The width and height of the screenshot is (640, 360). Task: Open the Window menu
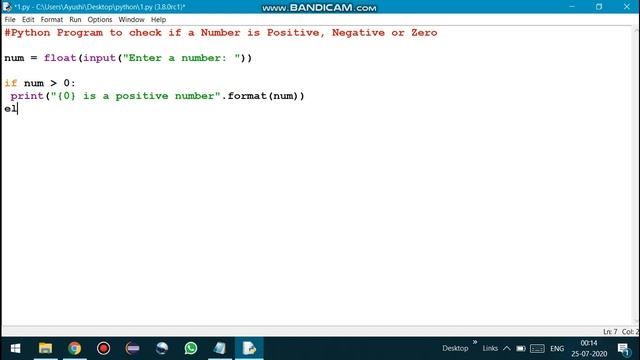point(131,20)
